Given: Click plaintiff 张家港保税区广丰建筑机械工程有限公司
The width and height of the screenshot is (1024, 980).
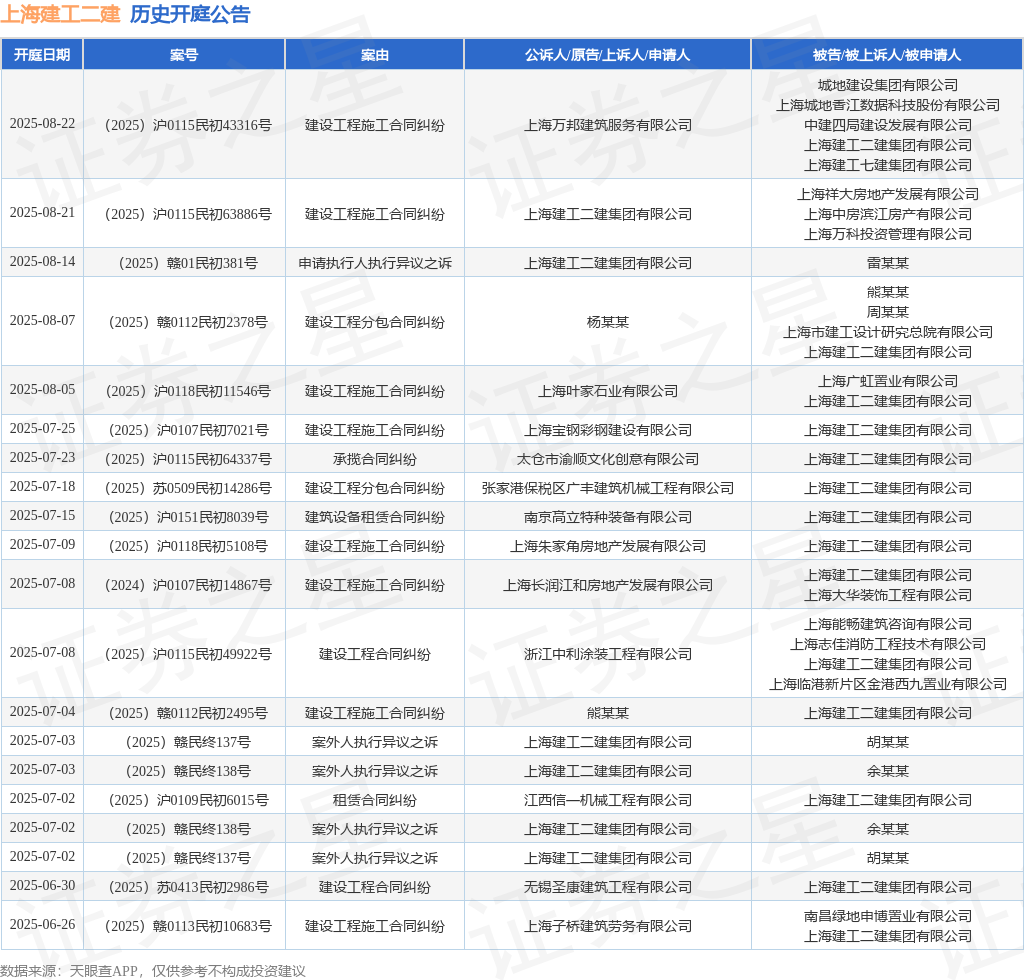Looking at the screenshot, I should [607, 488].
